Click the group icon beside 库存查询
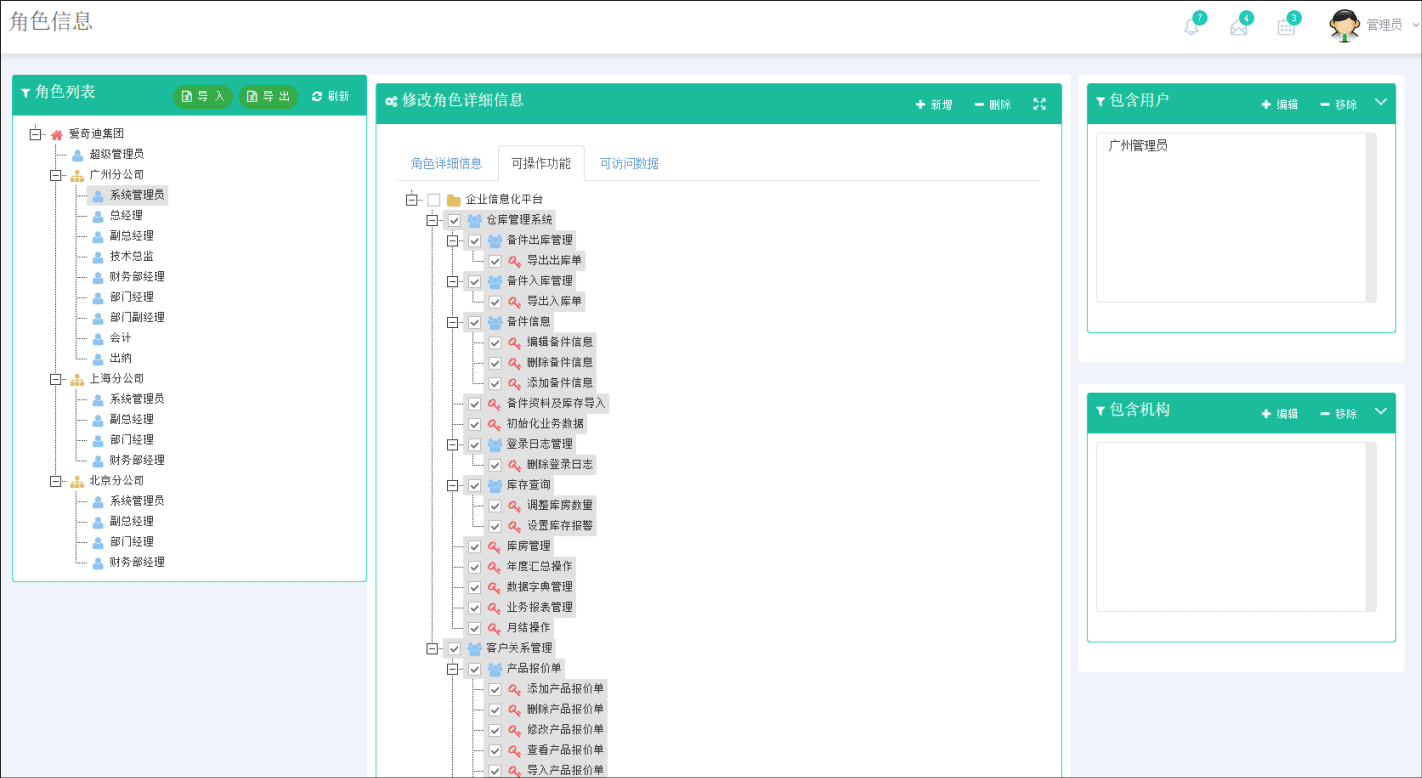 point(494,485)
